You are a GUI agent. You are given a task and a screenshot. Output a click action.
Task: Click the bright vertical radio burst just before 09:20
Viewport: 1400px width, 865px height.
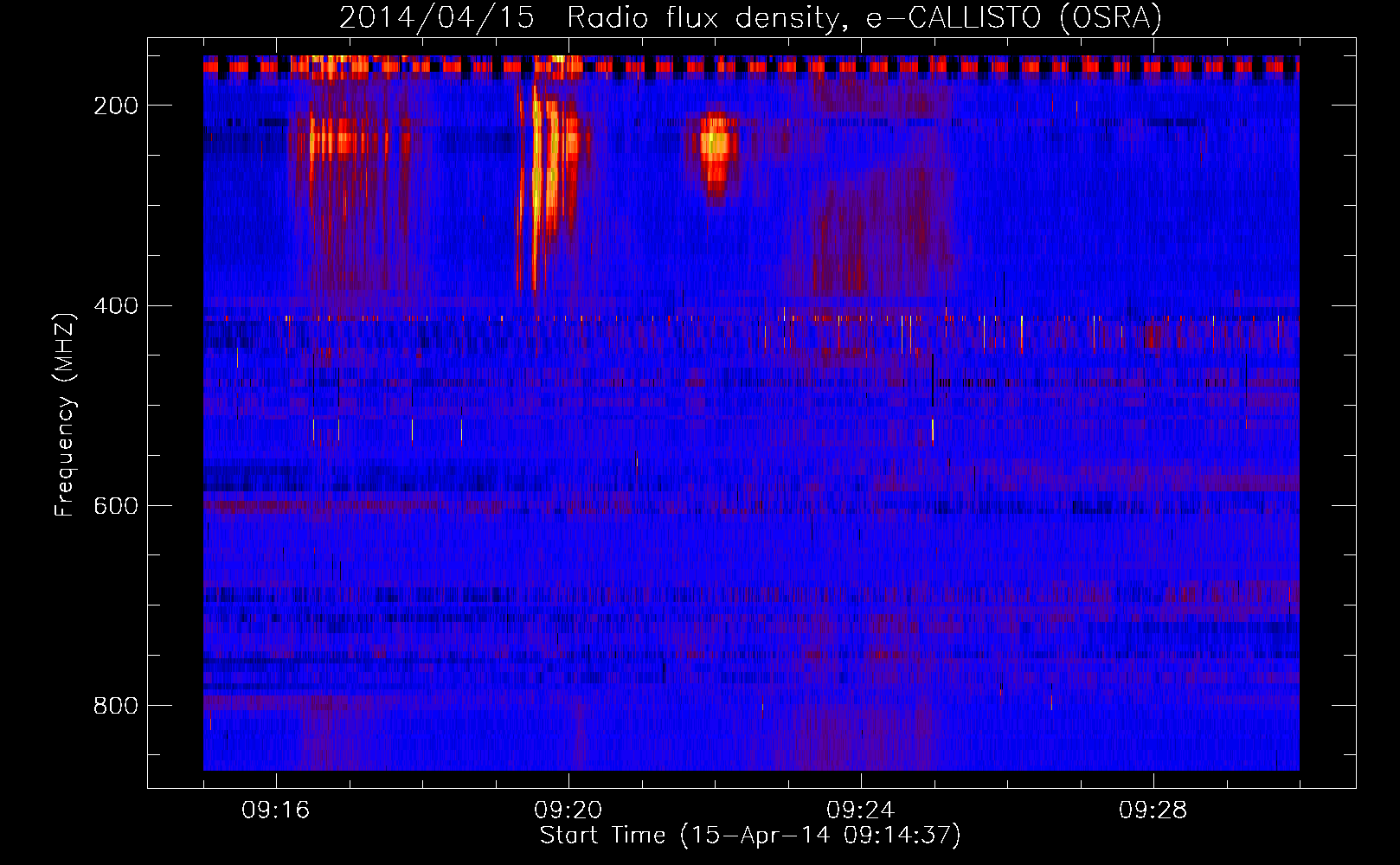tap(536, 190)
